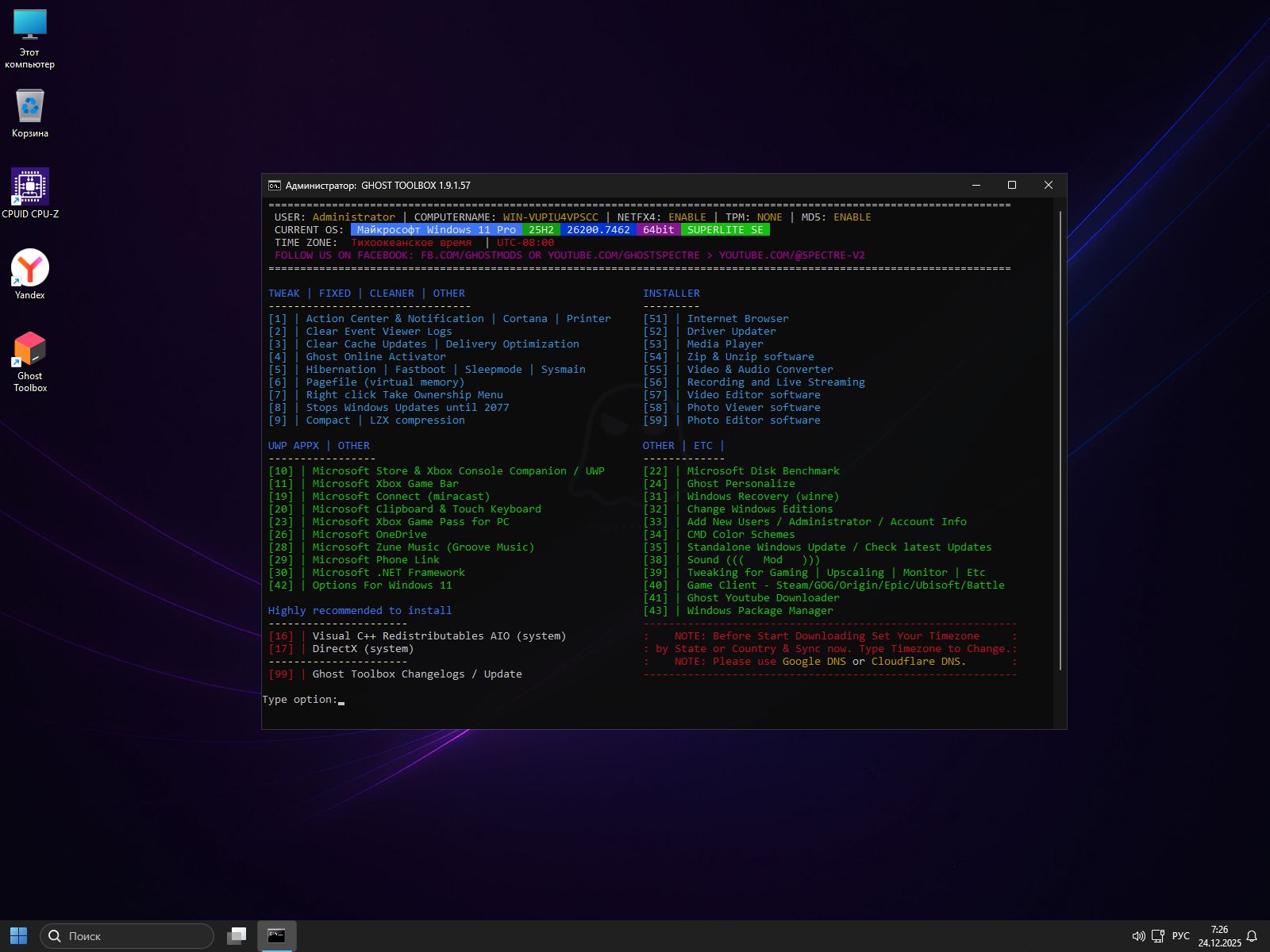1270x952 pixels.
Task: Open Task View from the taskbar
Action: click(x=237, y=936)
